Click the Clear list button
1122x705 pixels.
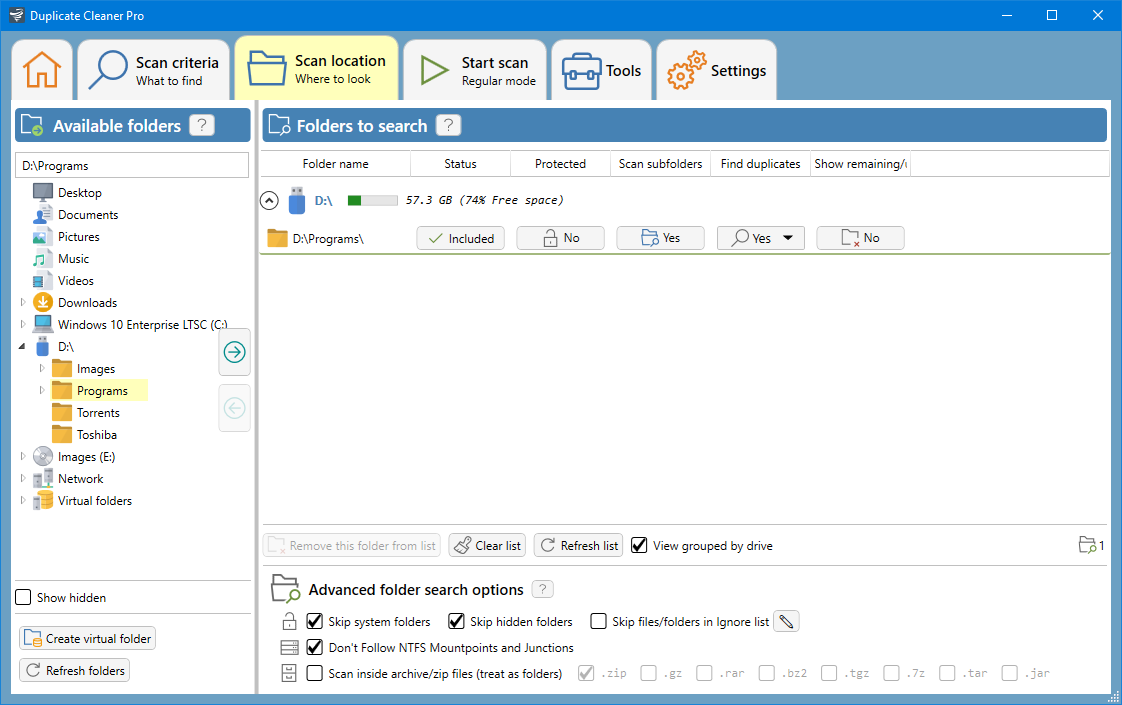pyautogui.click(x=487, y=545)
